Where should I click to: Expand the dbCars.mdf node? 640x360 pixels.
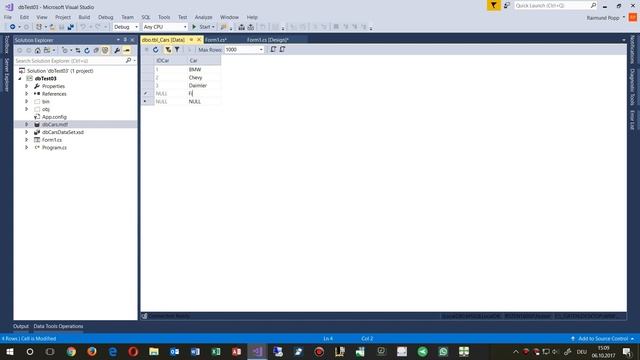click(x=27, y=124)
